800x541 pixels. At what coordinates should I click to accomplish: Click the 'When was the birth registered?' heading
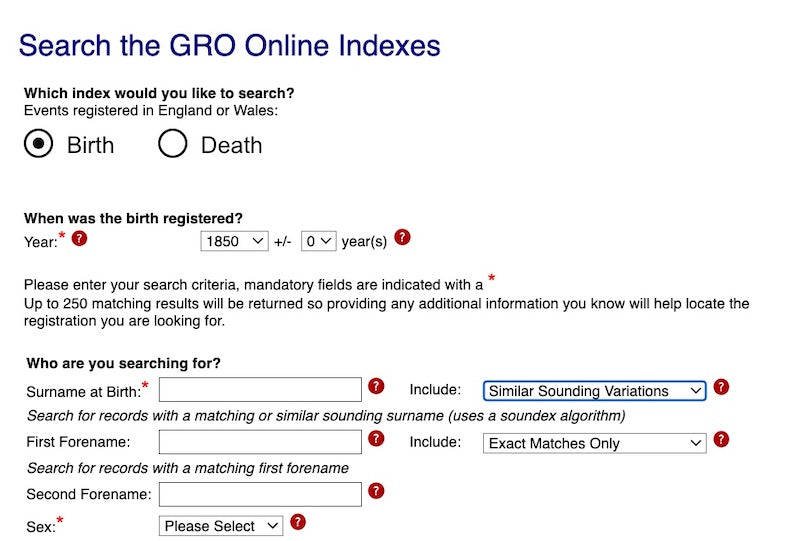(133, 218)
